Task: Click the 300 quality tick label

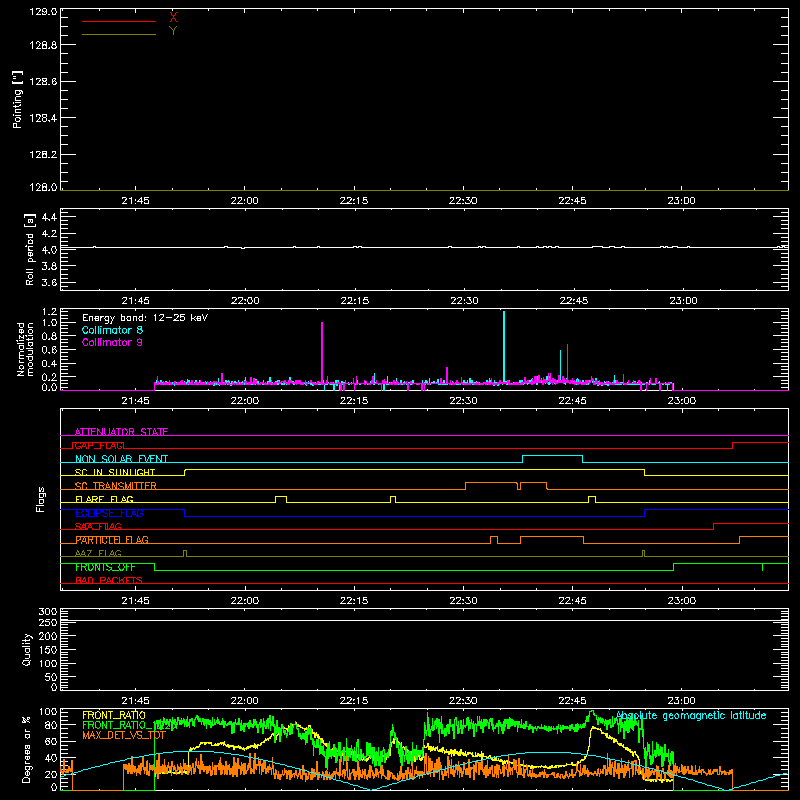Action: (48, 612)
